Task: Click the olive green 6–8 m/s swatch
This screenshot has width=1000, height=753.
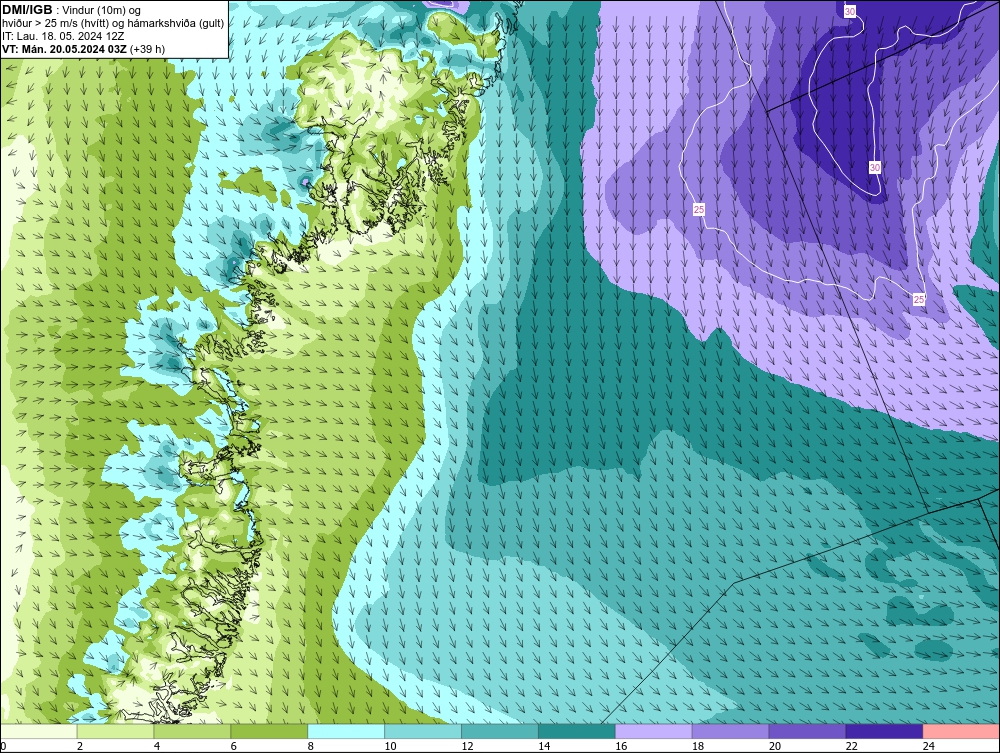Action: pyautogui.click(x=269, y=731)
